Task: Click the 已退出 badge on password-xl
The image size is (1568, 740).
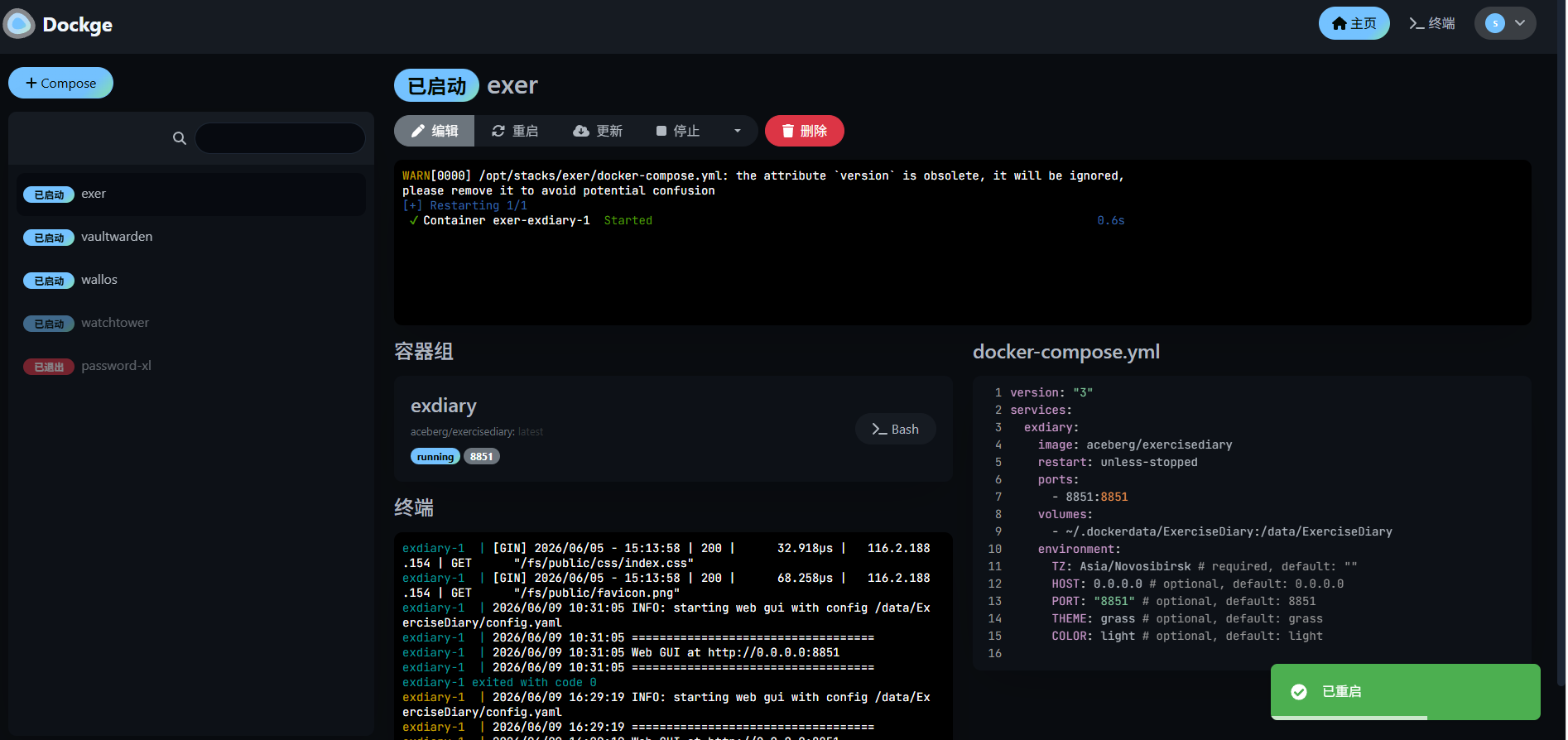Action: pos(49,367)
